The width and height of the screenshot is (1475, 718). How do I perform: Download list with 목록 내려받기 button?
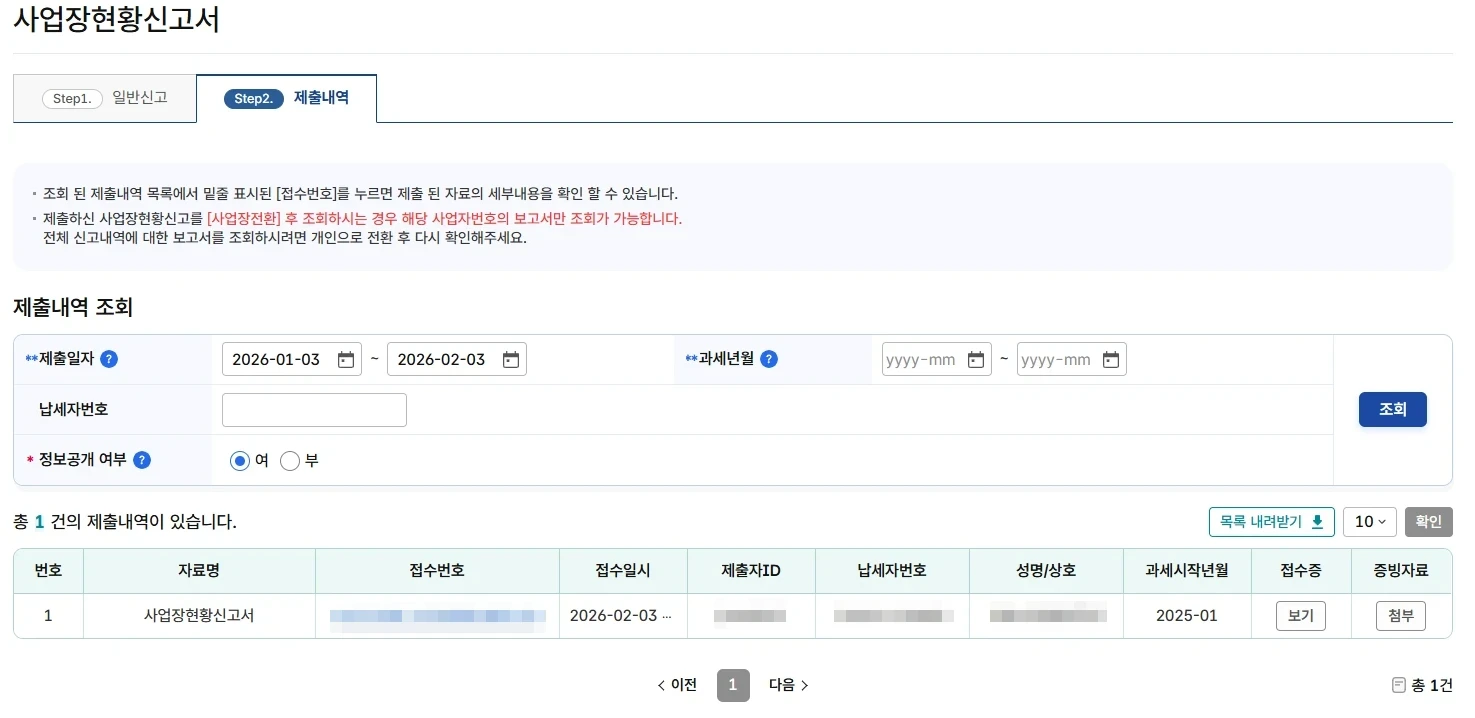click(x=1271, y=522)
